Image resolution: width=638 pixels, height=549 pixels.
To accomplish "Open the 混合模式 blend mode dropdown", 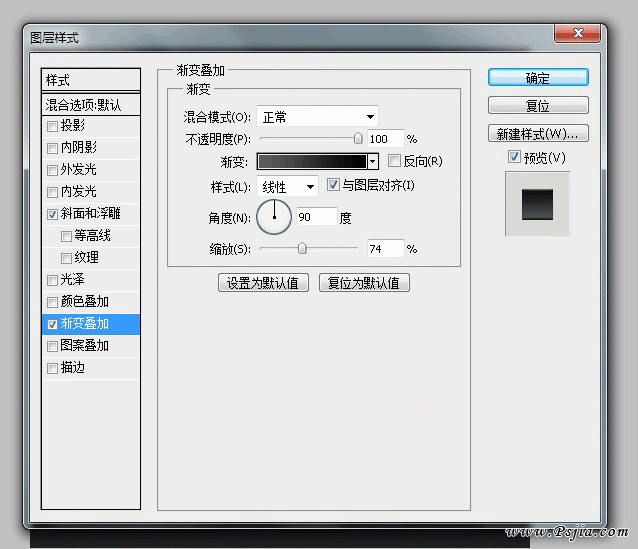I will coord(317,117).
